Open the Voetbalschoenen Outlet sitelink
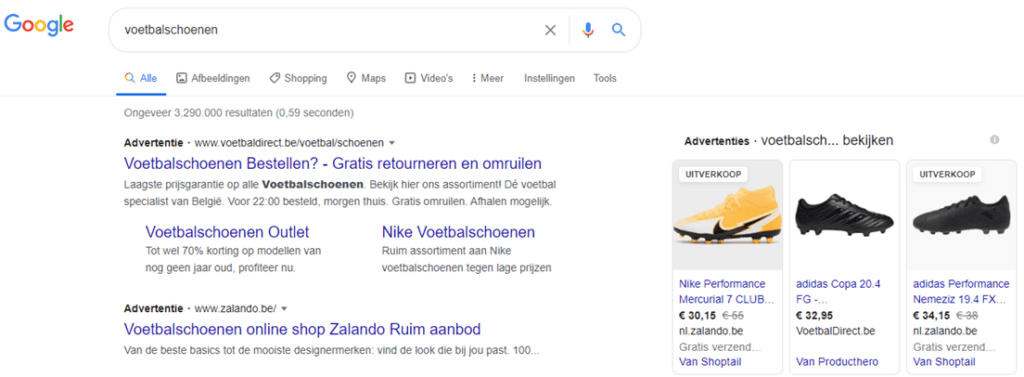 pos(227,232)
